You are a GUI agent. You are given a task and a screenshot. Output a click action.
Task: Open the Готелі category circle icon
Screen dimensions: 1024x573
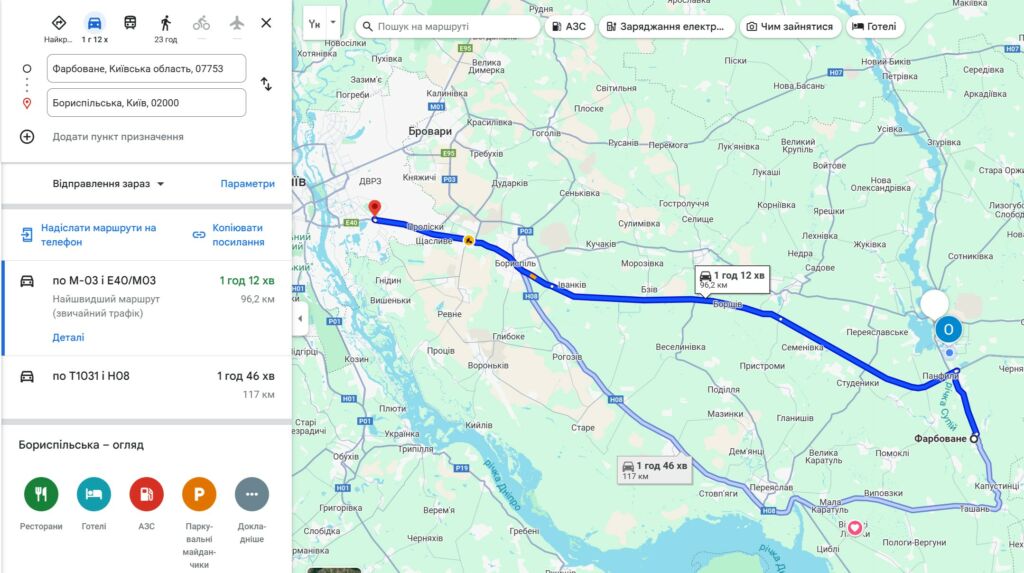coord(94,494)
